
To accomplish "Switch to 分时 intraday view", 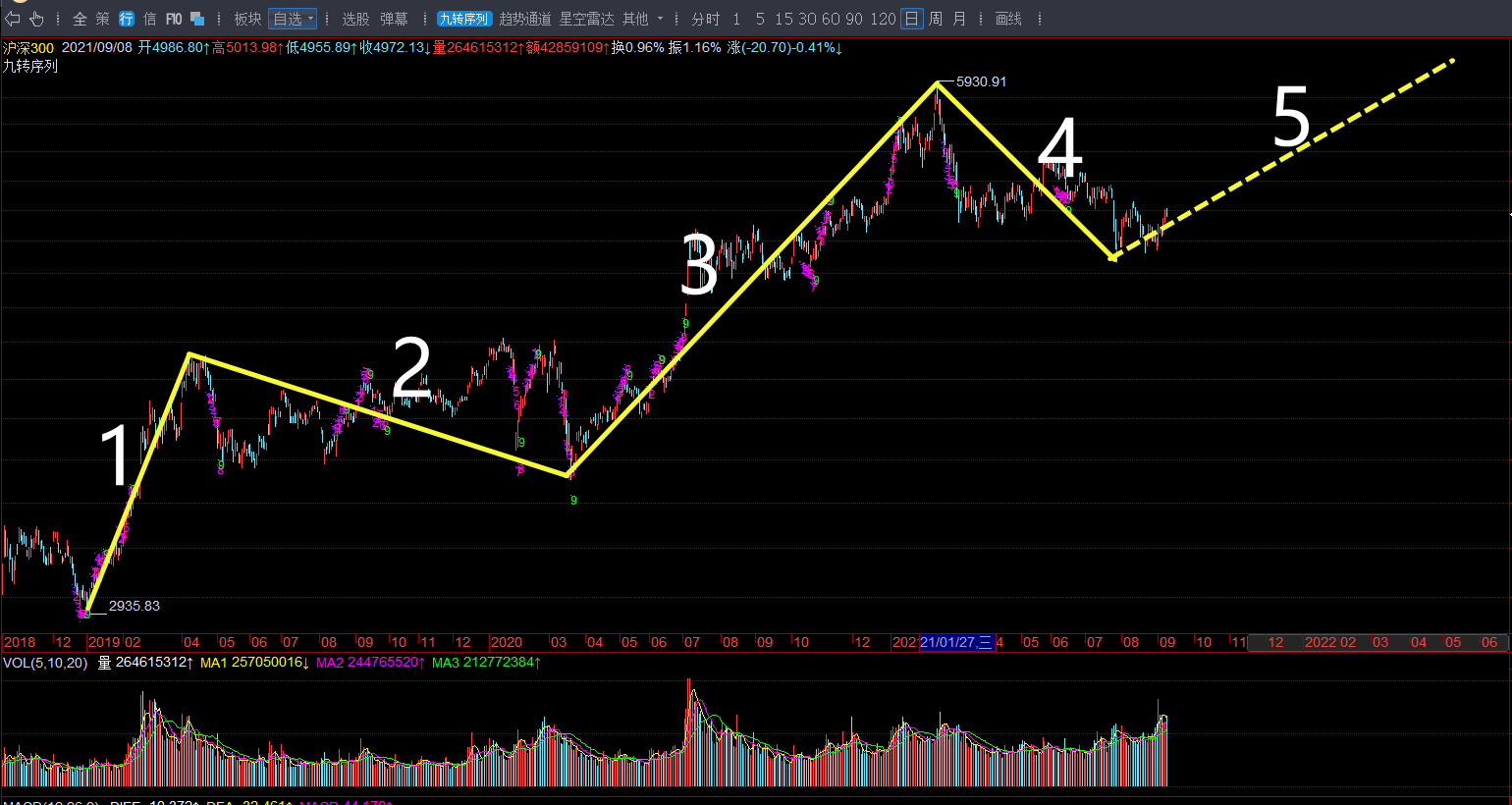I will point(705,19).
